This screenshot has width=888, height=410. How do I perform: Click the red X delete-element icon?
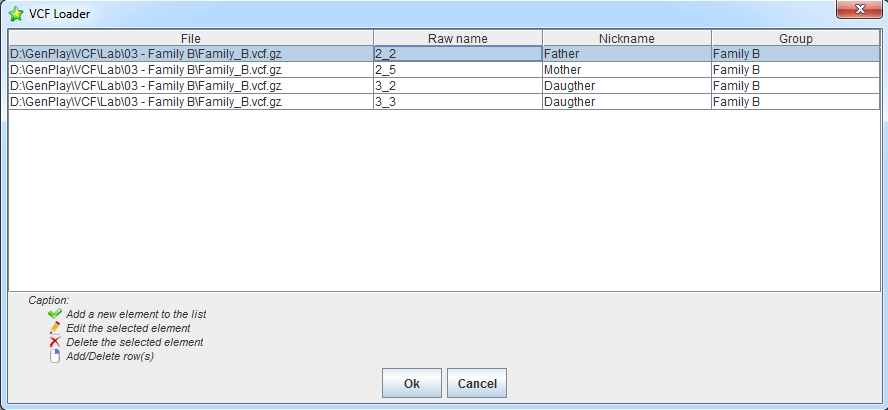[x=55, y=342]
